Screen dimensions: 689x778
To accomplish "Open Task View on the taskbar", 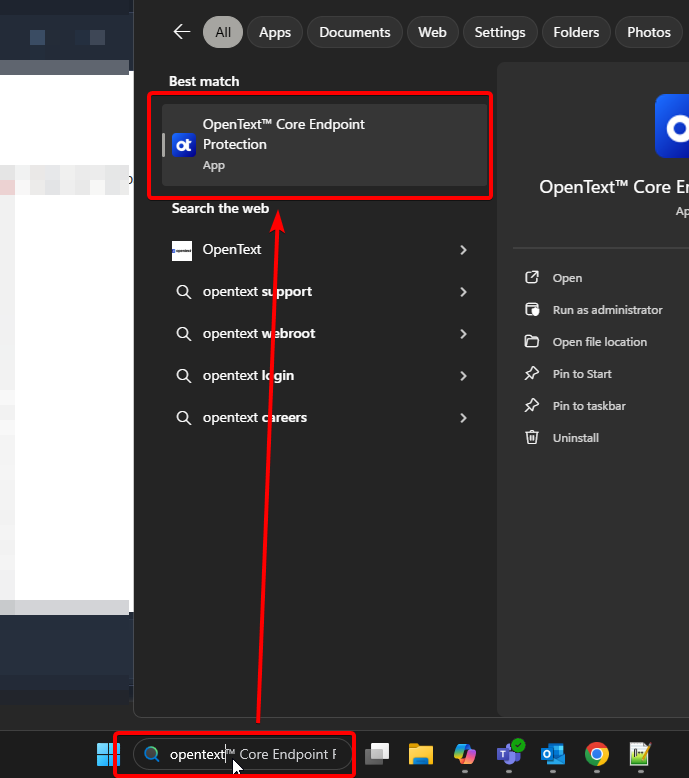I will [x=377, y=755].
